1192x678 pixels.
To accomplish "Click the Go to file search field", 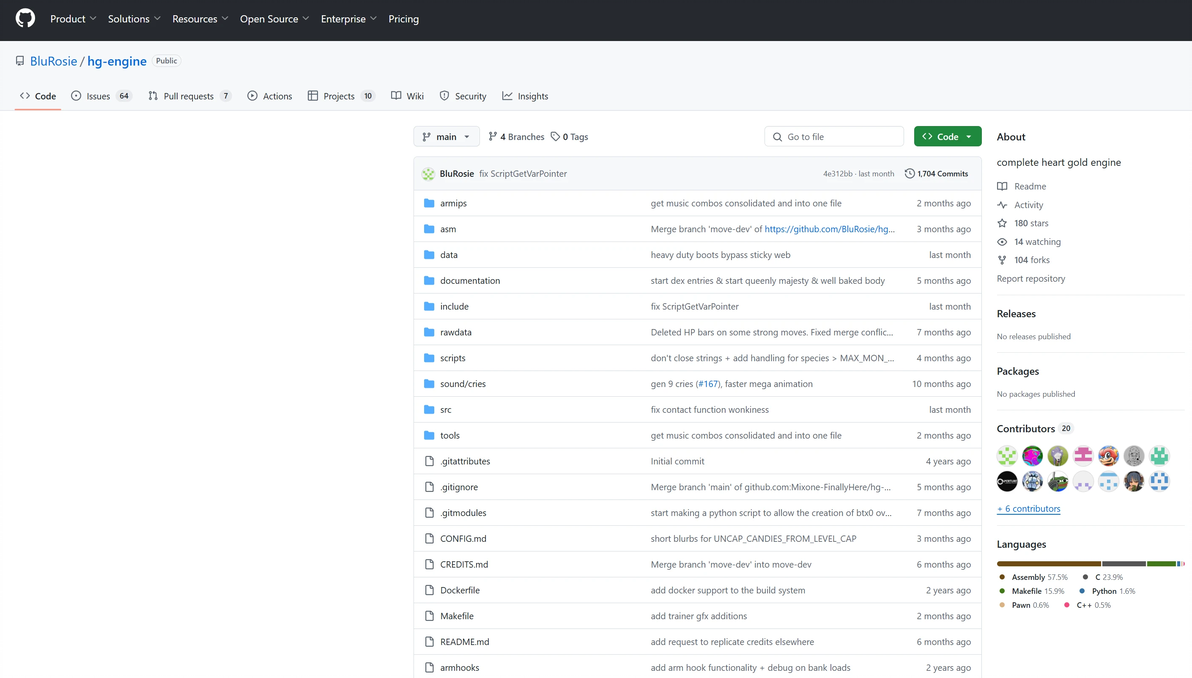I will pos(834,137).
